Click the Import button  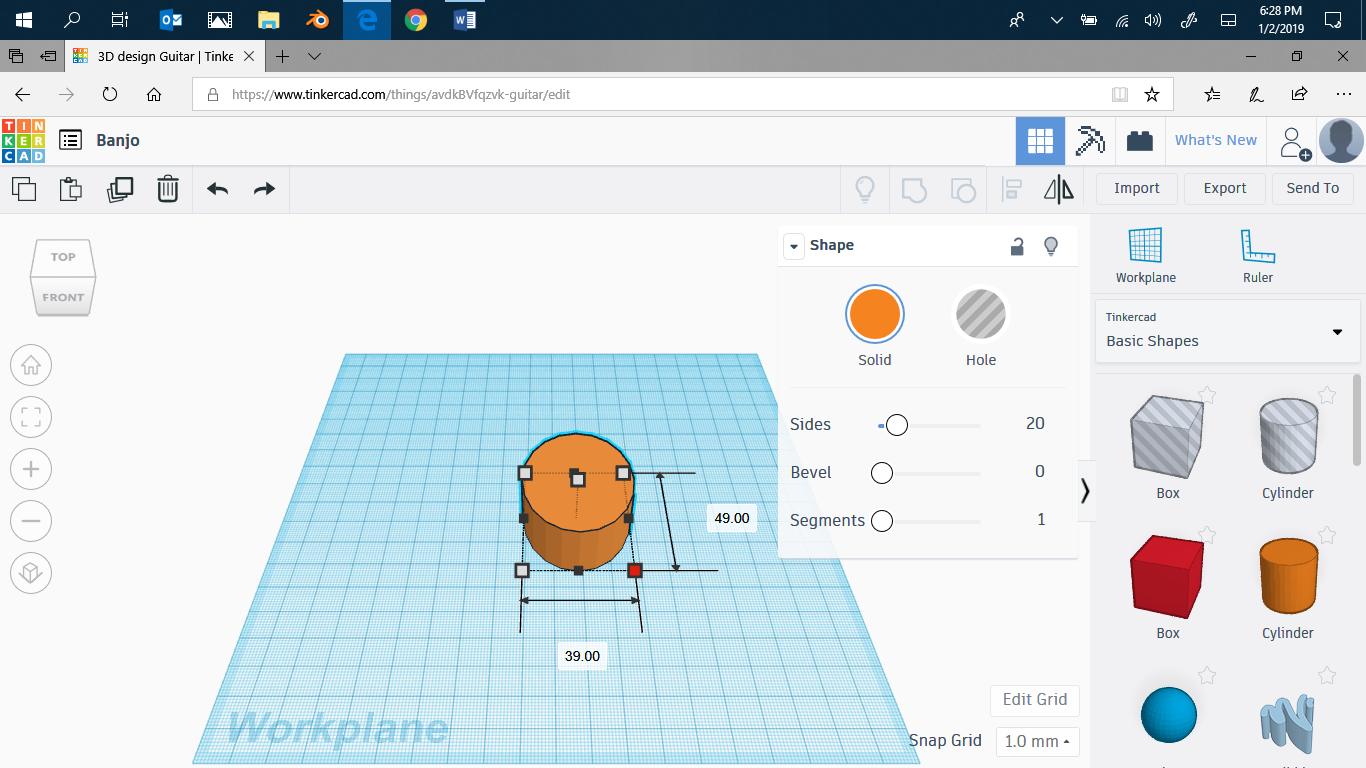[x=1137, y=188]
